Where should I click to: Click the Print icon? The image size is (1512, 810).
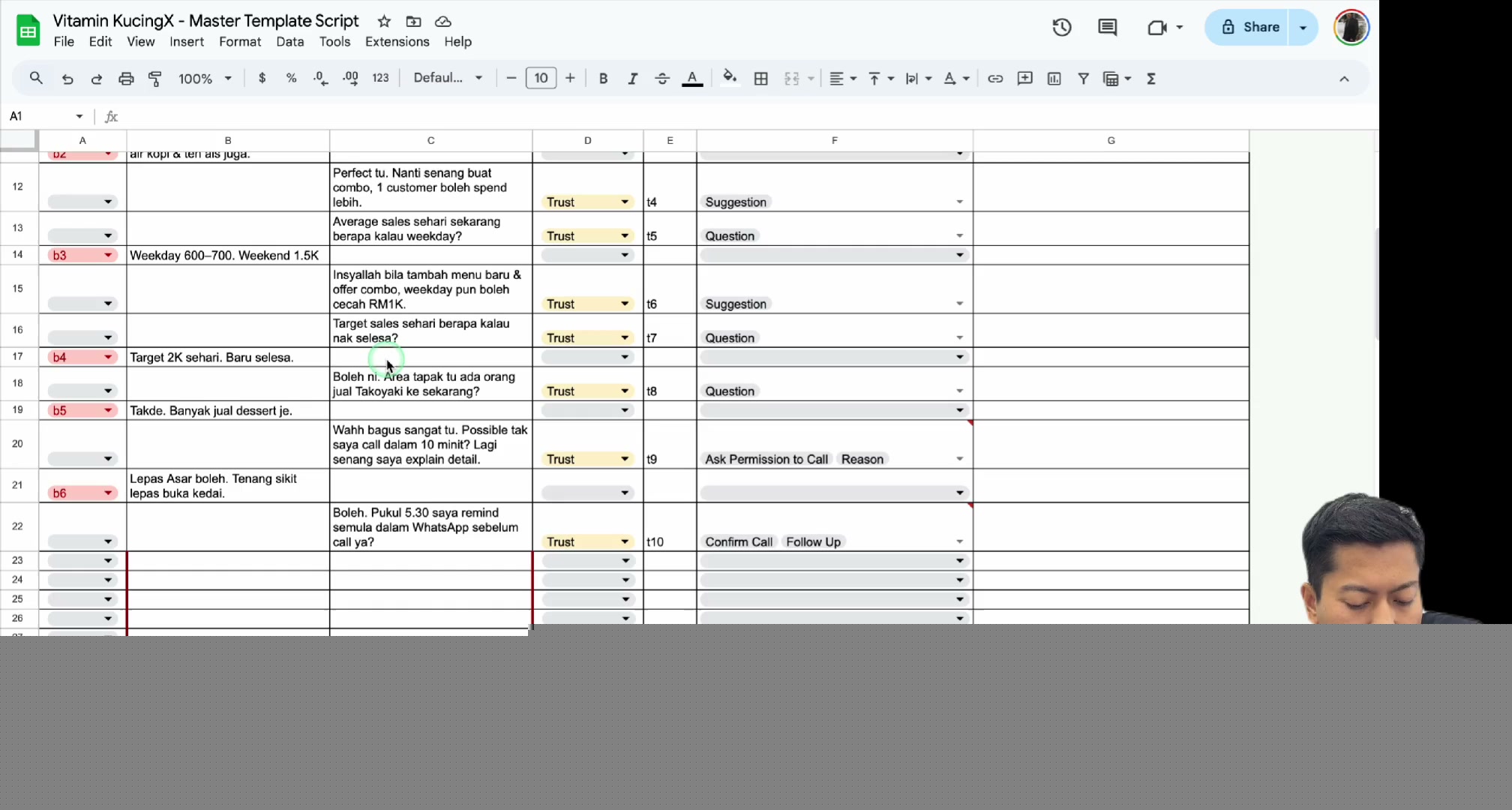[126, 78]
